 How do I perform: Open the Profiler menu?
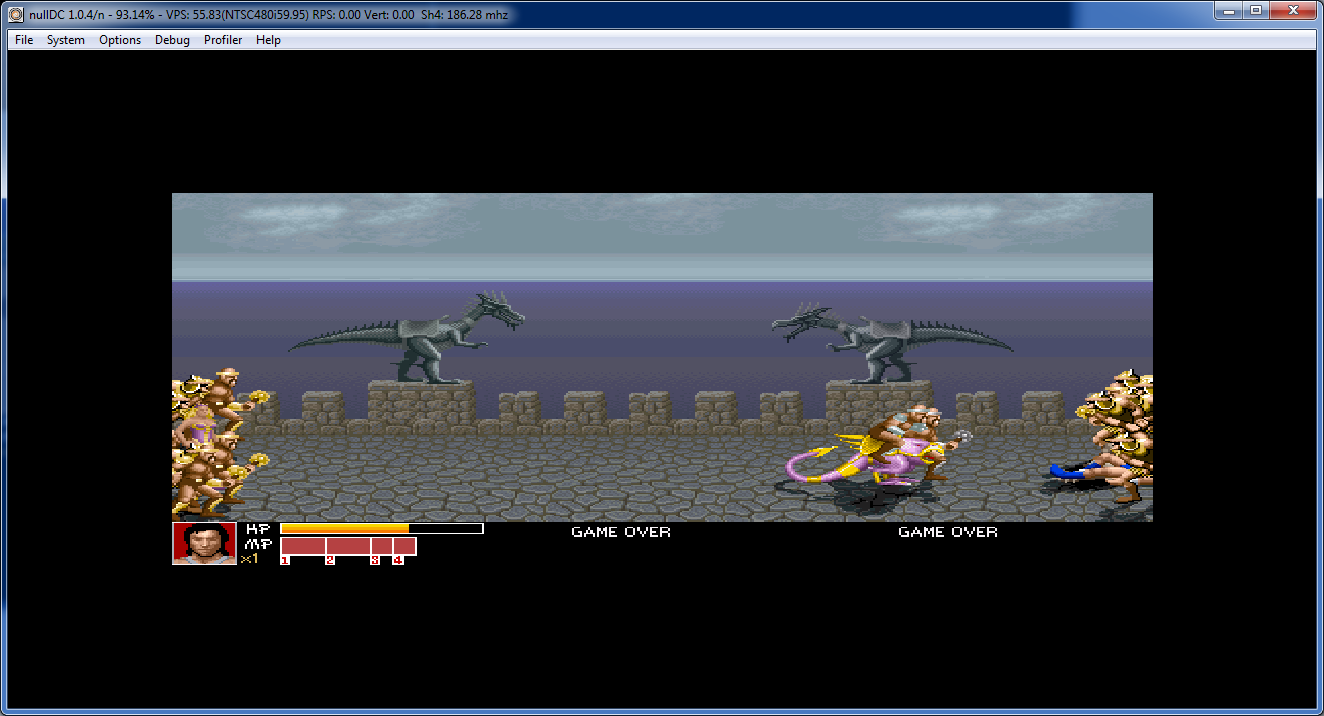(223, 40)
